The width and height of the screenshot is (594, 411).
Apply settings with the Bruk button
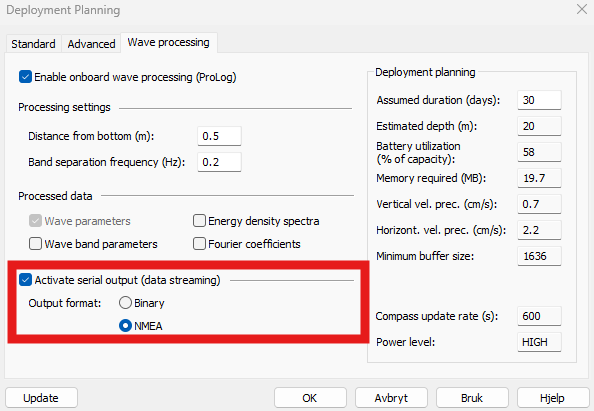(x=472, y=398)
